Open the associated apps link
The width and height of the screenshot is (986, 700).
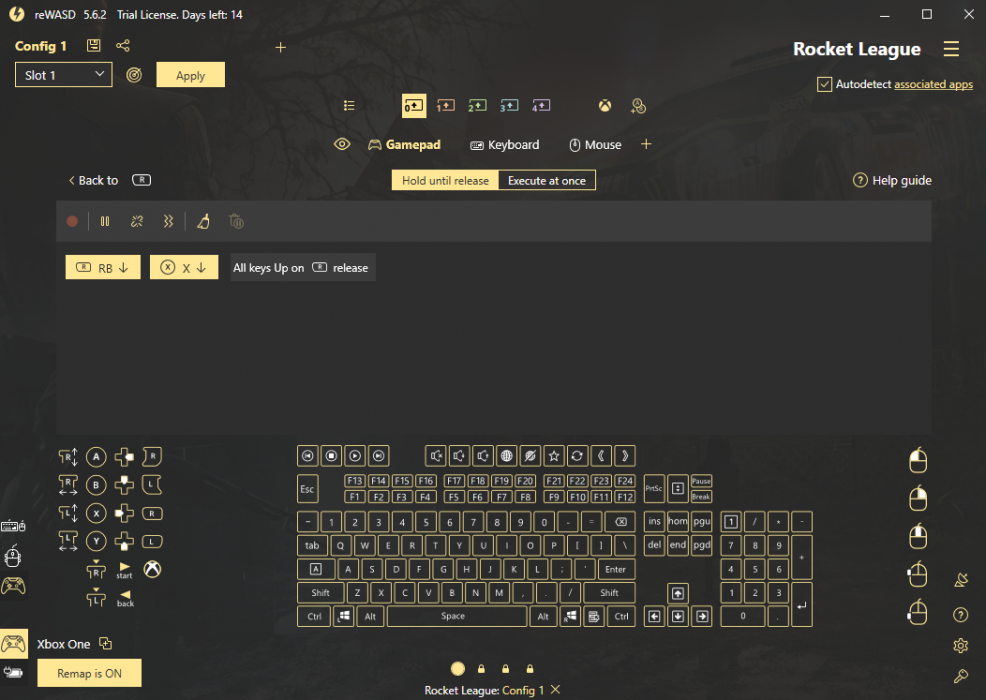tap(933, 84)
